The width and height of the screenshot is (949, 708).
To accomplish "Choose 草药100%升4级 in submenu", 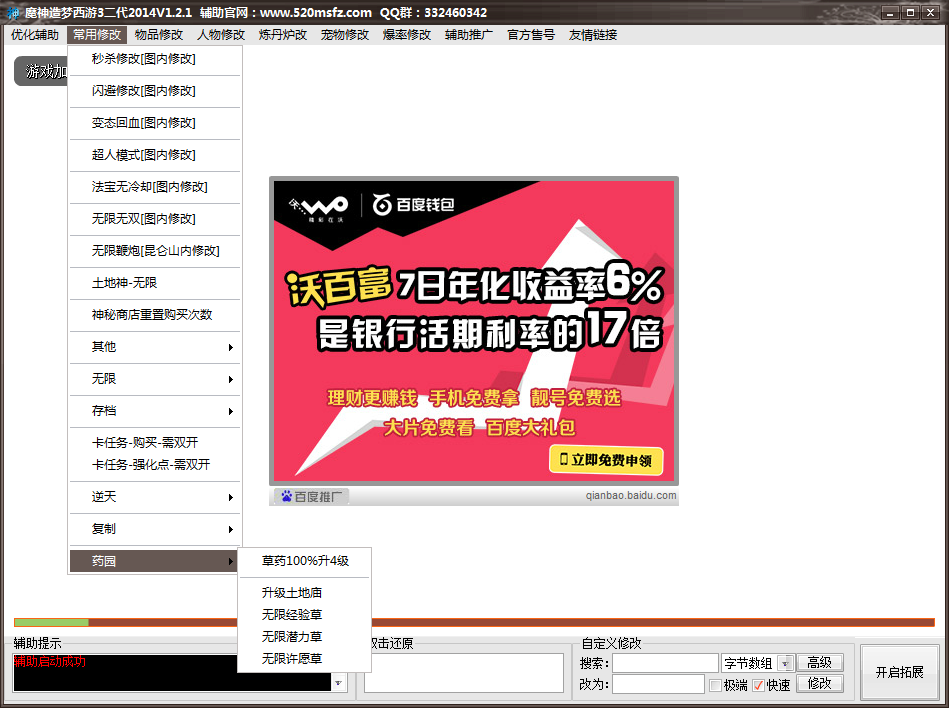I will 304,561.
